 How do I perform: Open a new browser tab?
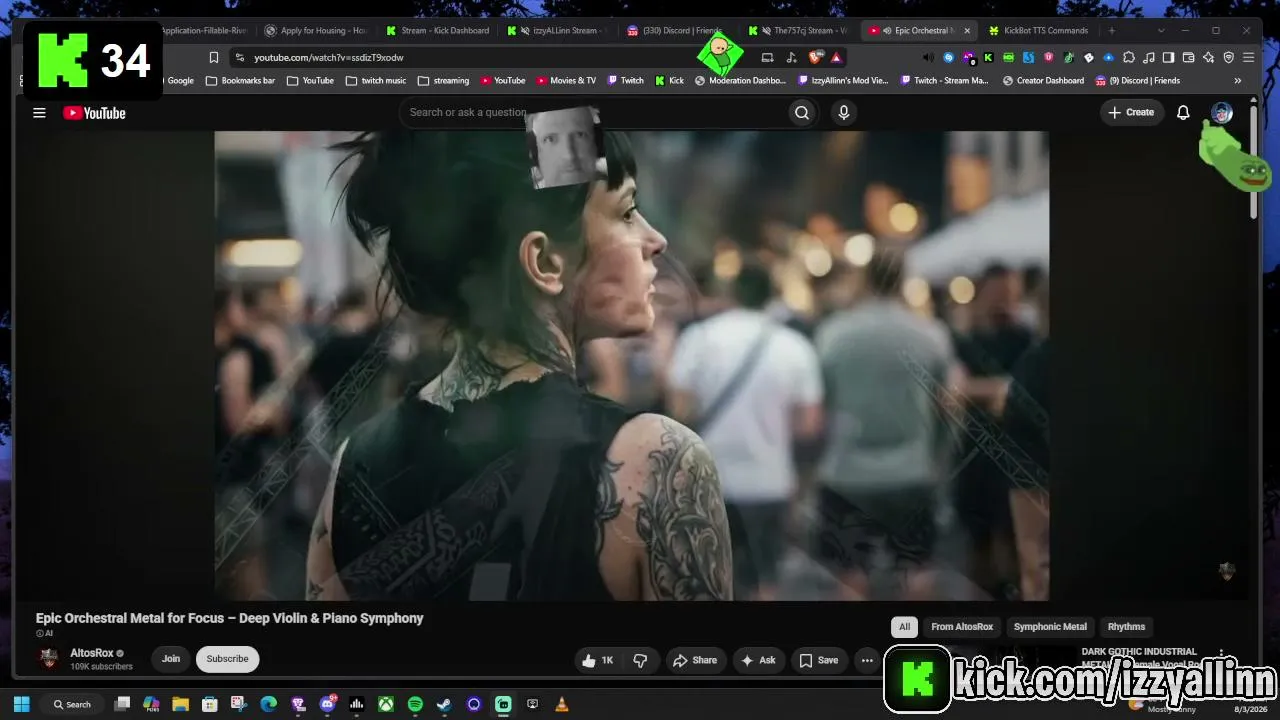pos(1111,31)
